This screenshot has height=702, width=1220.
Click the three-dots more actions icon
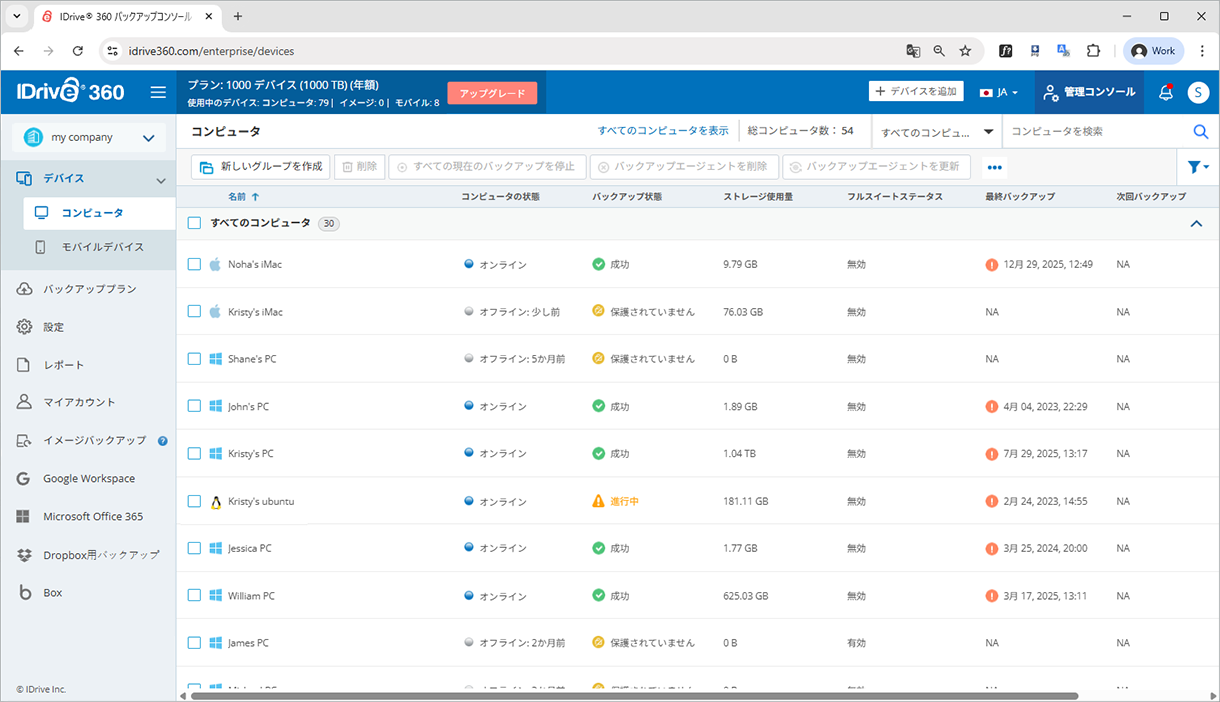tap(994, 167)
